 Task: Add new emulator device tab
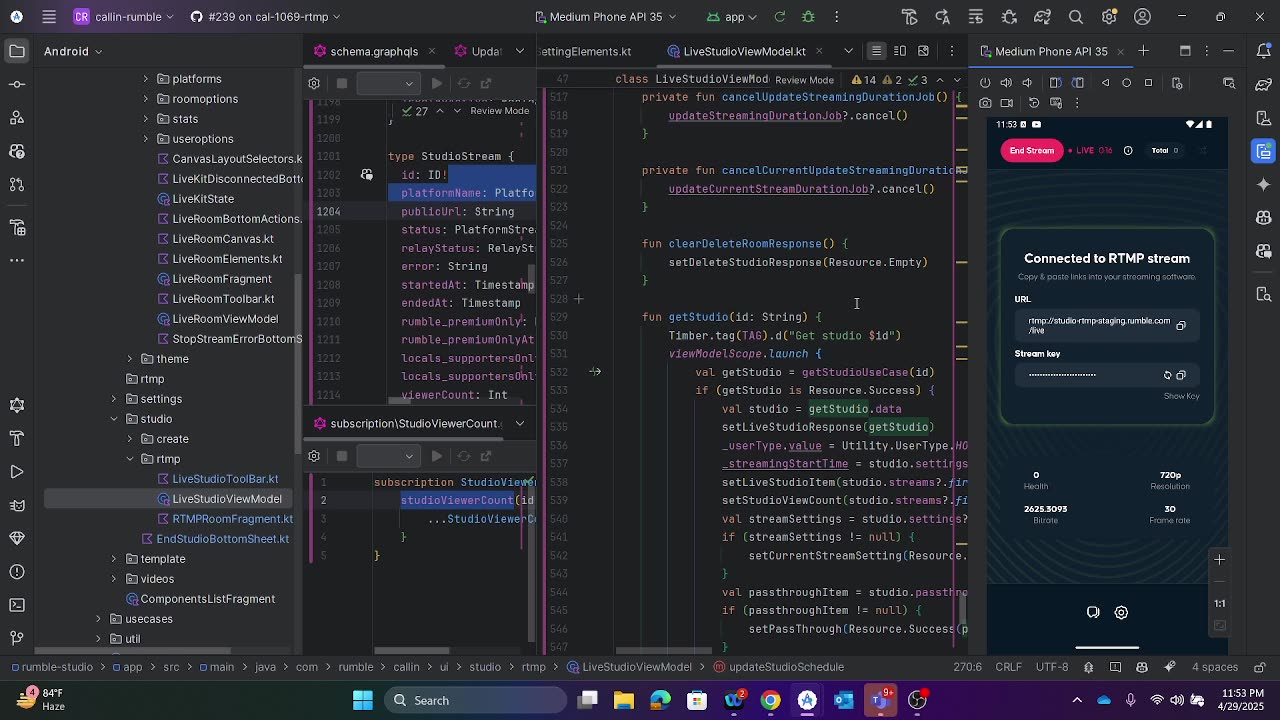1143,51
